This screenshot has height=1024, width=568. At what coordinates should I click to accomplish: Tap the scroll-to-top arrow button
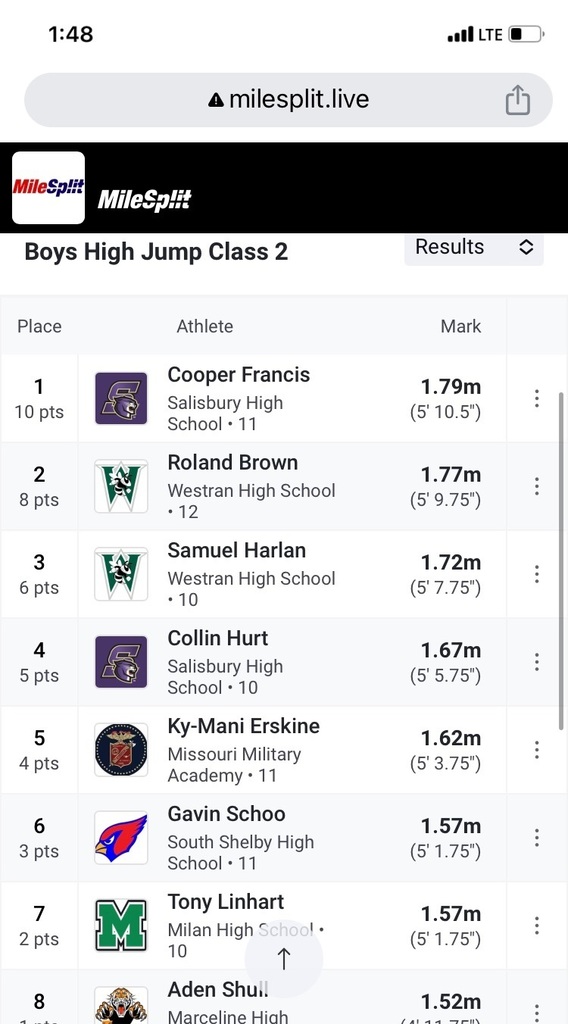(284, 959)
